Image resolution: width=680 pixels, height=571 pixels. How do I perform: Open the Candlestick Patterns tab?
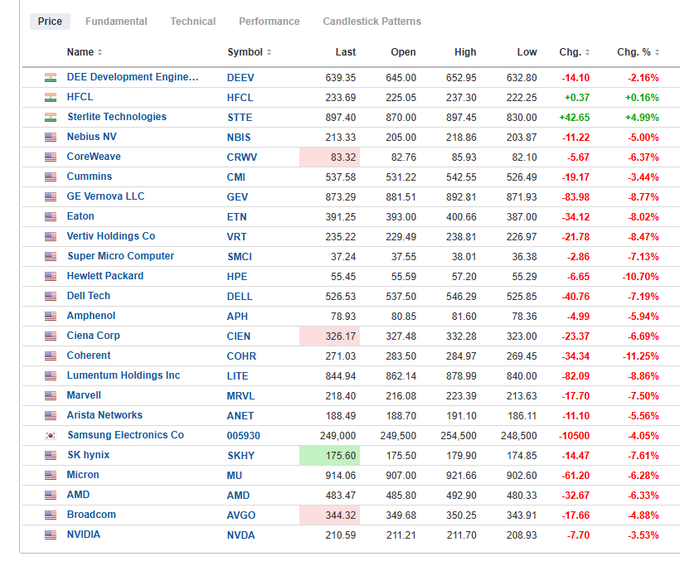(372, 21)
